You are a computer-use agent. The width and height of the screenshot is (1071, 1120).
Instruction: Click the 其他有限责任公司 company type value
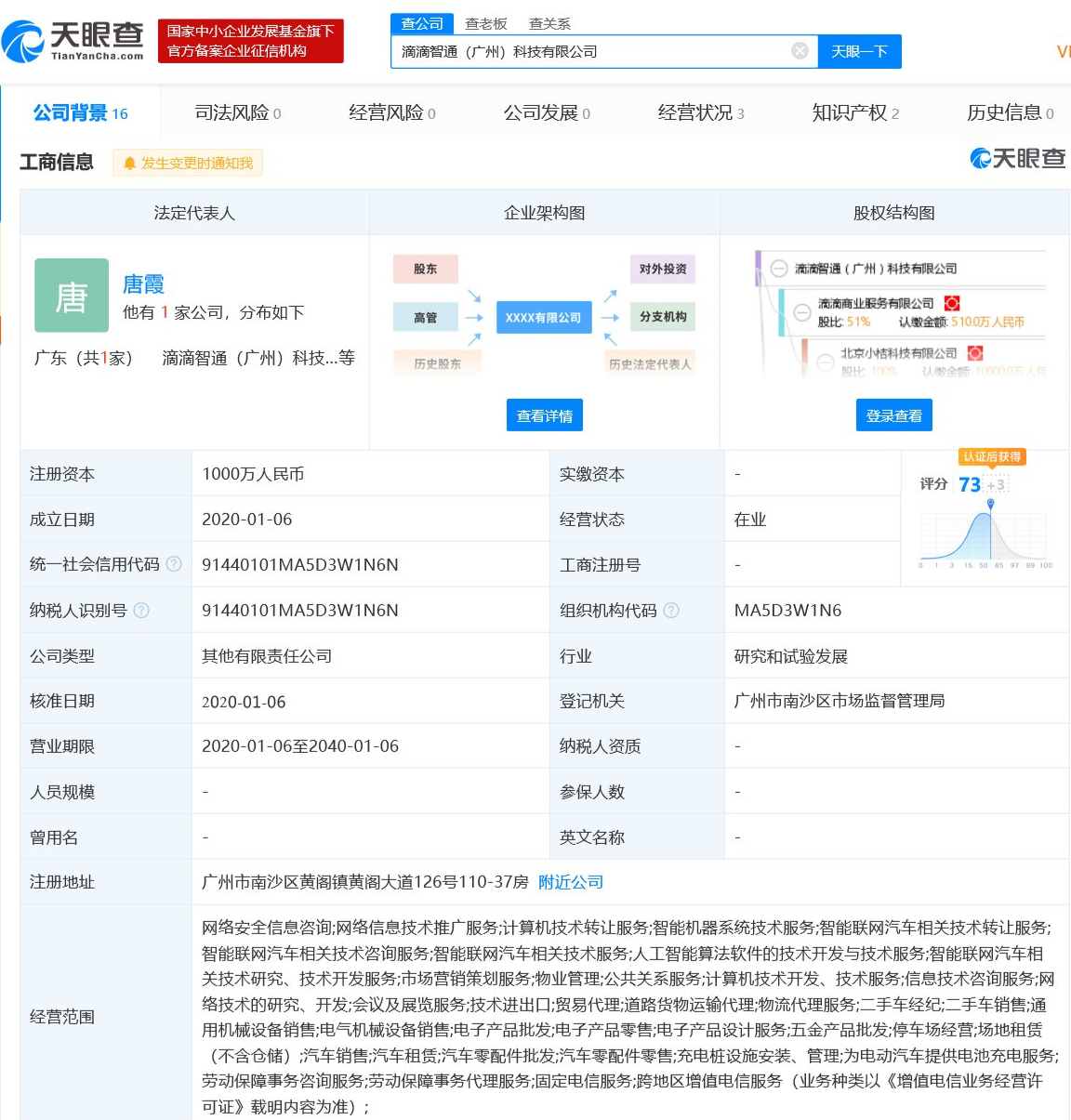267,655
